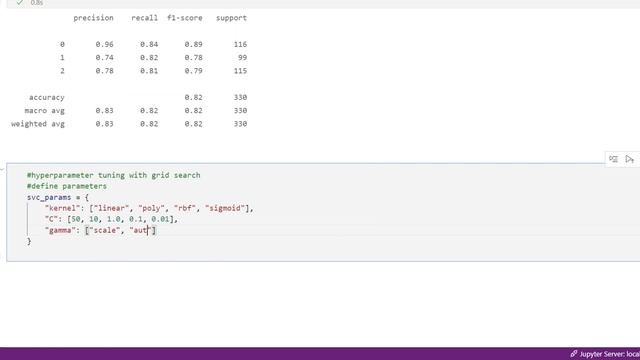Click the f1-score value 0.78 in class 1 row
This screenshot has height=360, width=640.
193,58
